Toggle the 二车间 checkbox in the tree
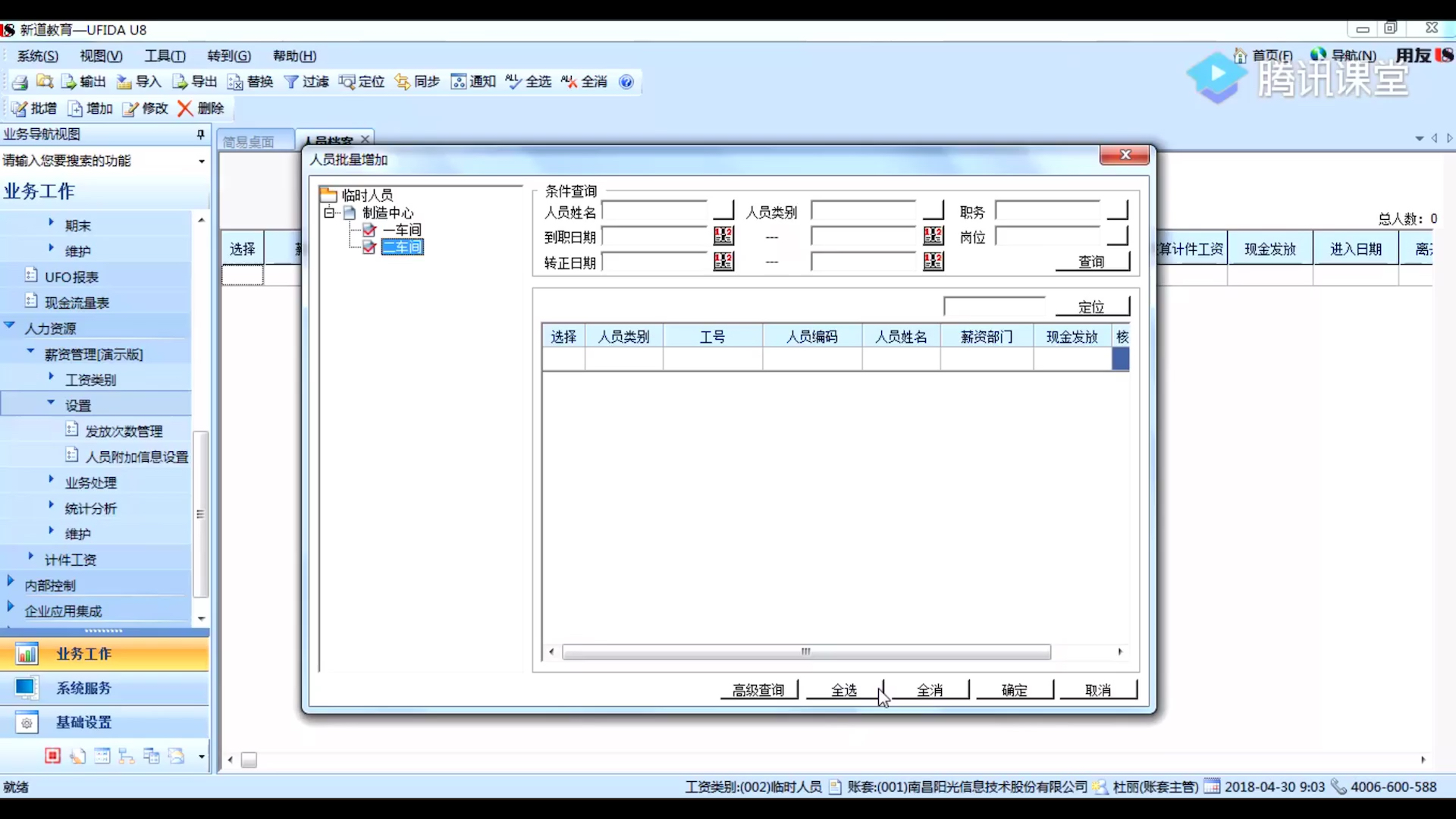 click(369, 247)
